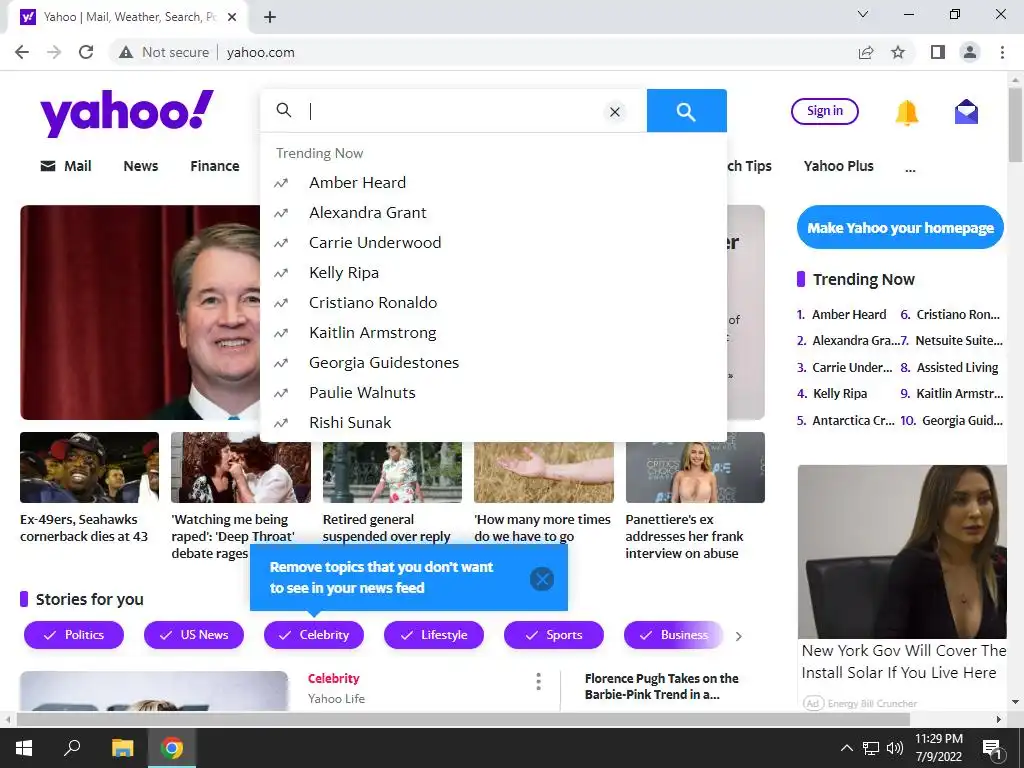Viewport: 1024px width, 768px height.
Task: Open Windows notification center
Action: coord(993,749)
